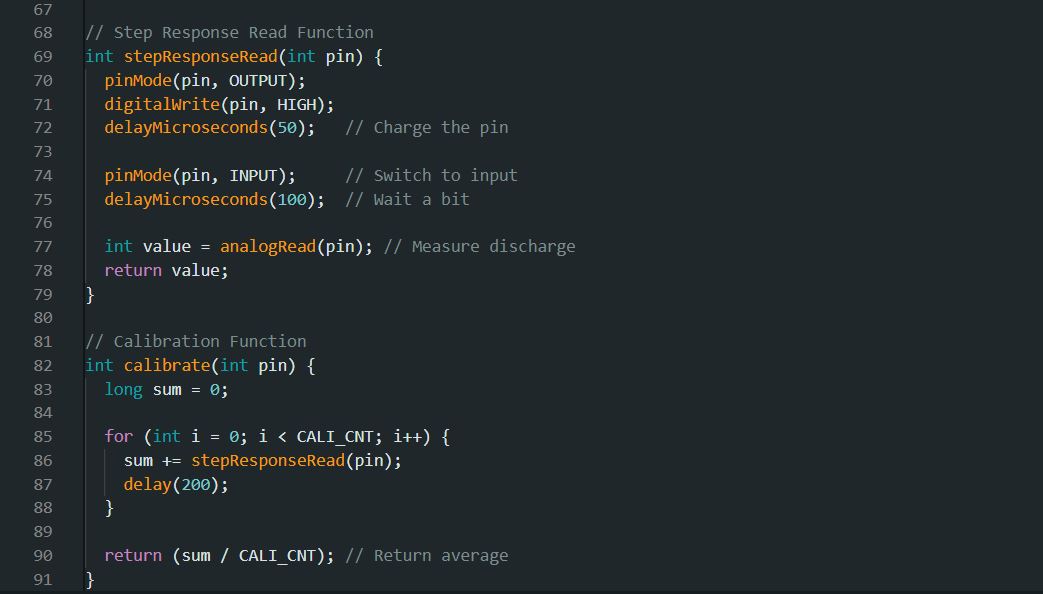The height and width of the screenshot is (594, 1043).
Task: Click the 'Measure discharge' comment
Action: click(x=480, y=247)
